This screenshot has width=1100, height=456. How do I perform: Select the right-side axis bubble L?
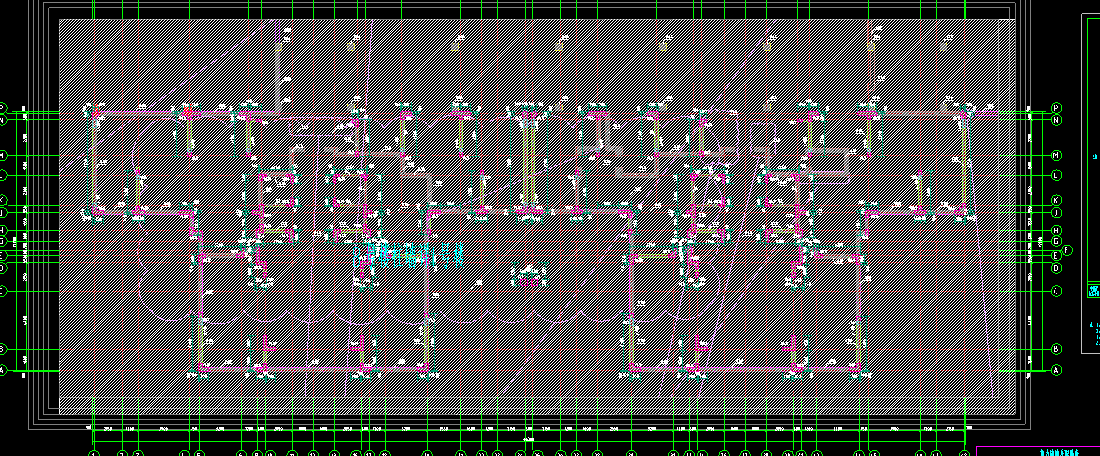pyautogui.click(x=1057, y=175)
